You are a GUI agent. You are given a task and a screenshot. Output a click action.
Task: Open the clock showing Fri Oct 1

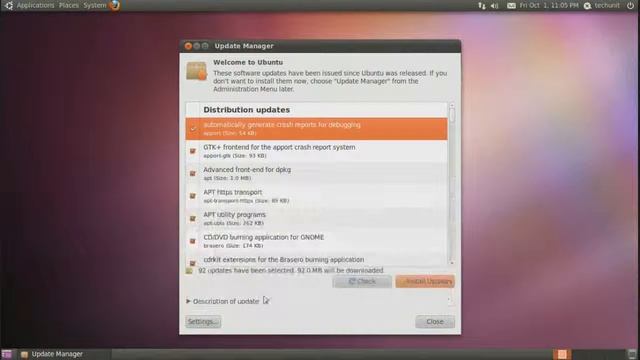tap(549, 5)
